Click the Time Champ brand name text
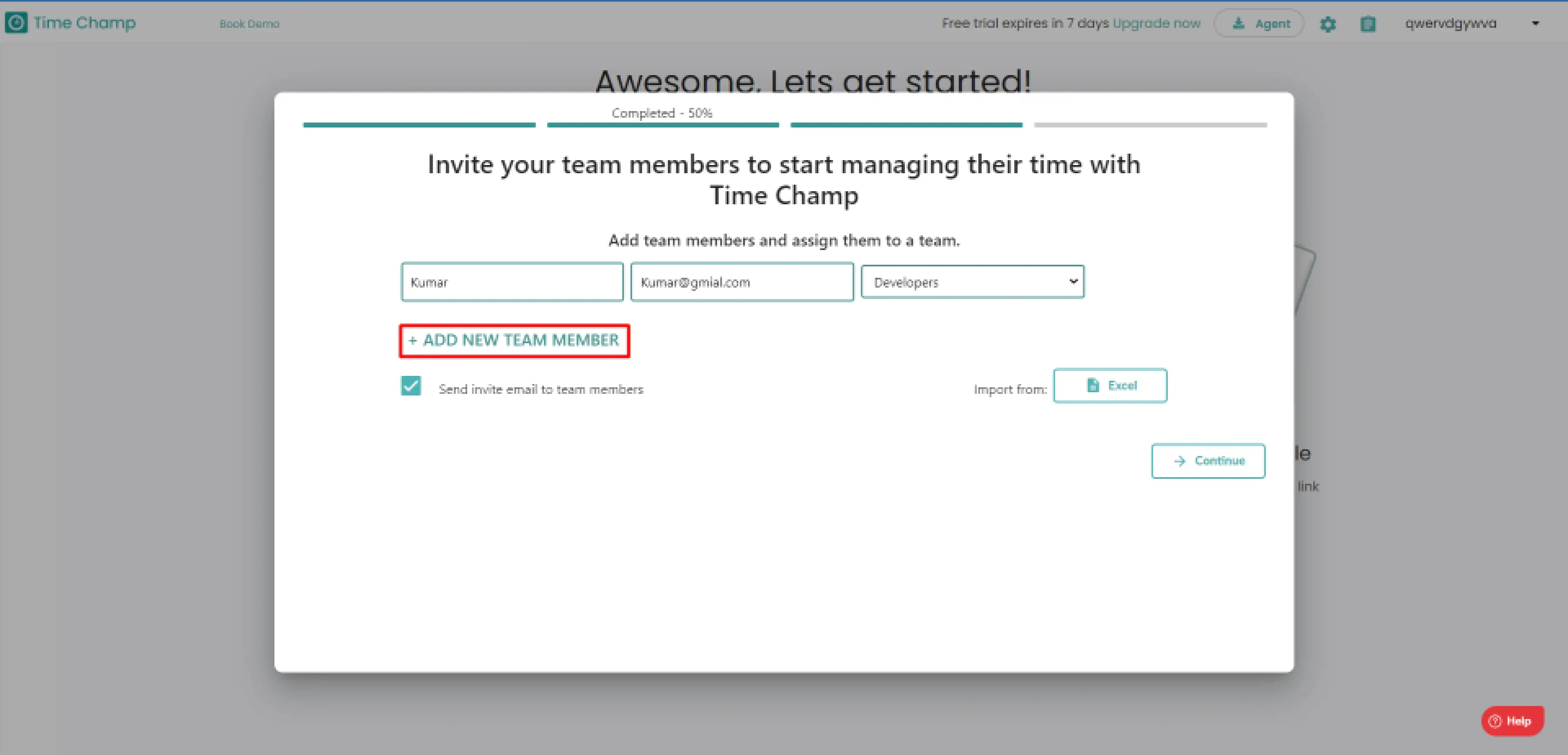 (x=85, y=23)
